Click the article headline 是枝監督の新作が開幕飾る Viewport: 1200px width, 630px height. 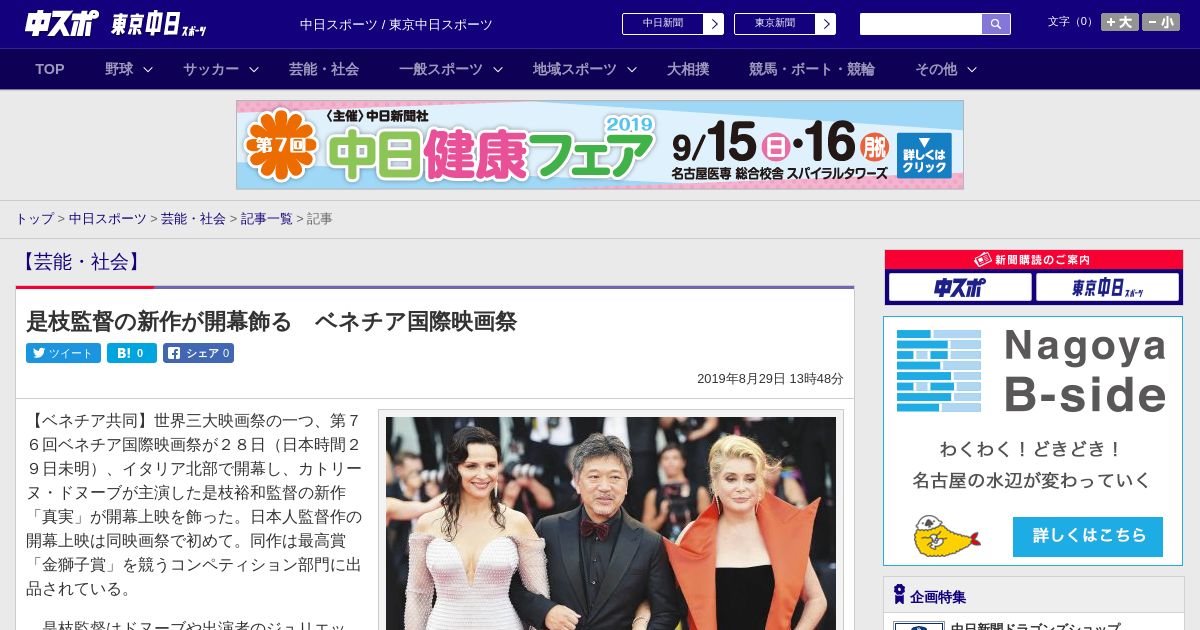[x=271, y=322]
